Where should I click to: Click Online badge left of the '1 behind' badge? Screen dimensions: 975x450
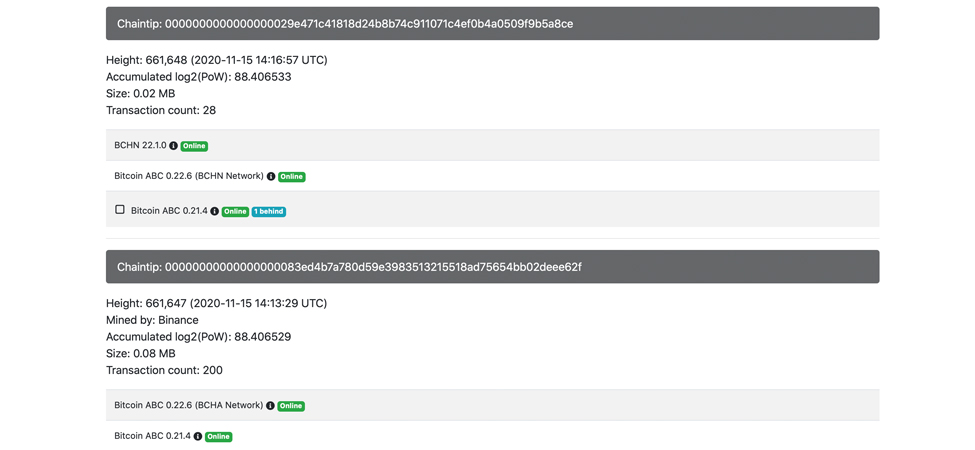235,212
